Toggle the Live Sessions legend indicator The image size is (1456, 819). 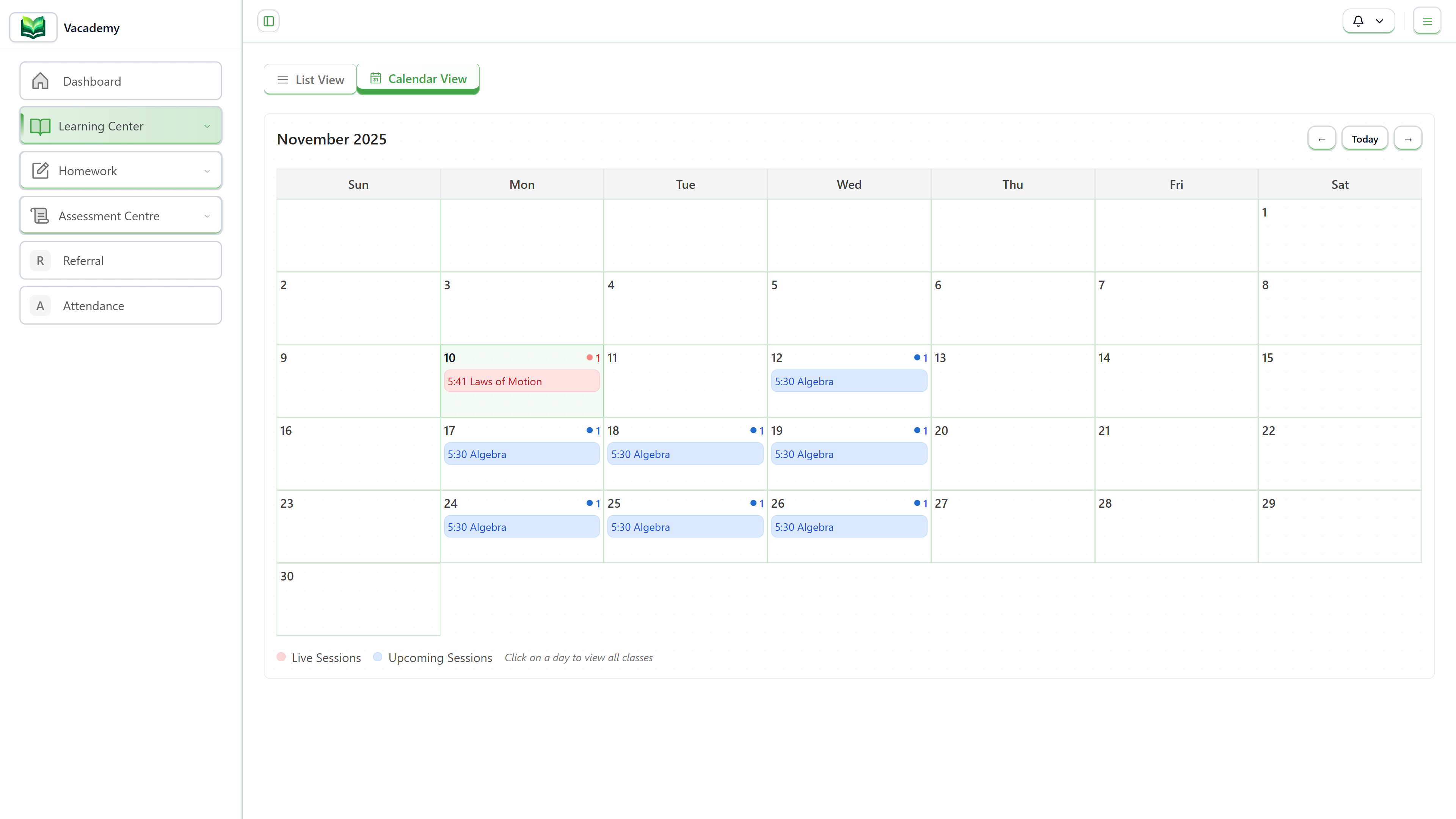click(281, 657)
